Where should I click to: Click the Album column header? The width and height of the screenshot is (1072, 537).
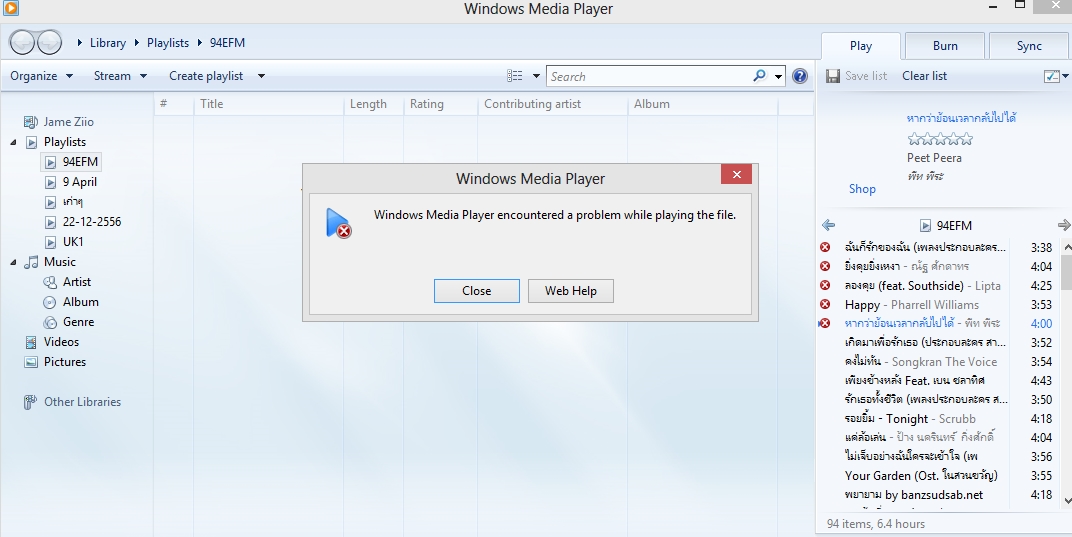coord(703,104)
